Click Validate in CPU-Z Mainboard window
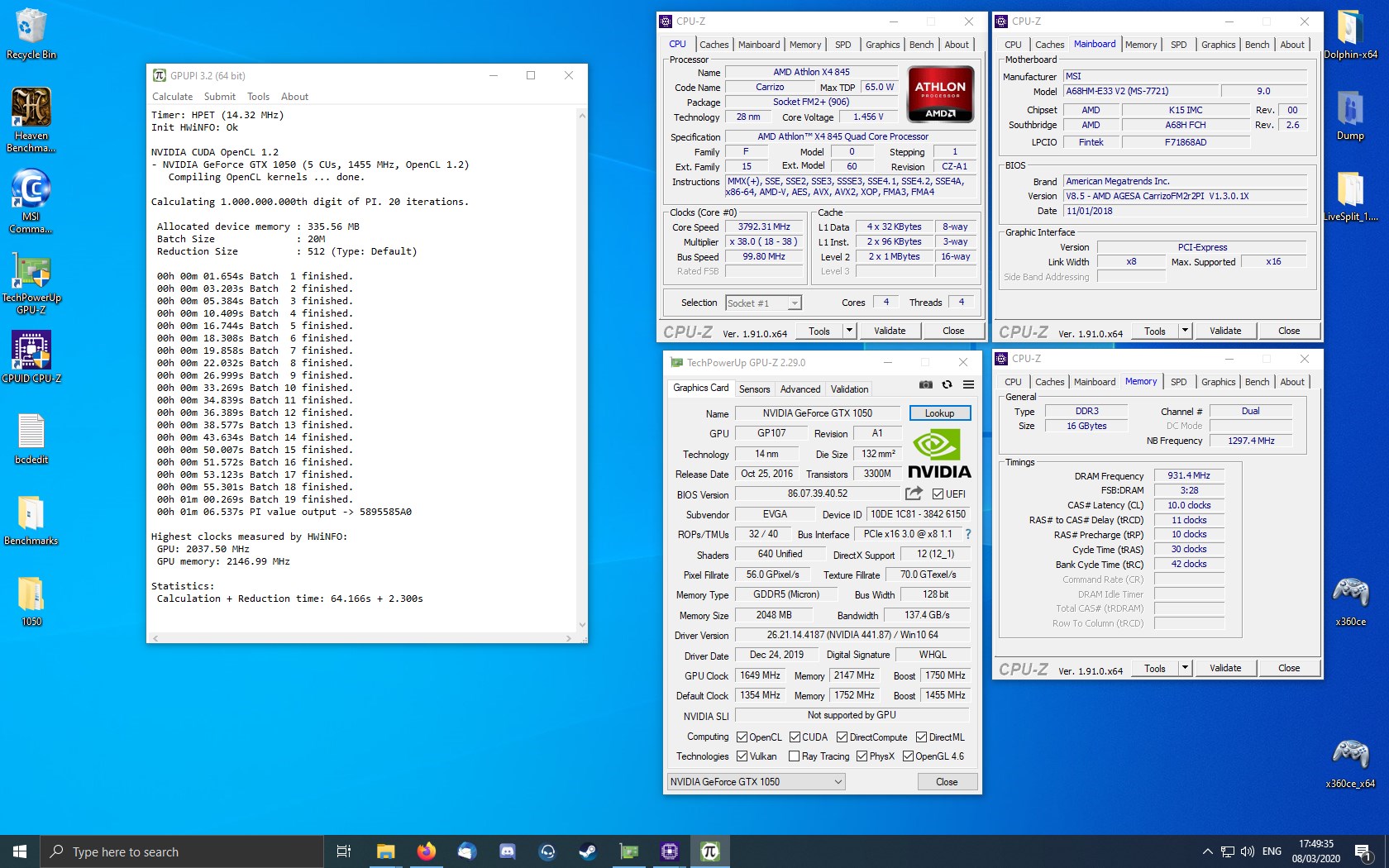 [1225, 331]
